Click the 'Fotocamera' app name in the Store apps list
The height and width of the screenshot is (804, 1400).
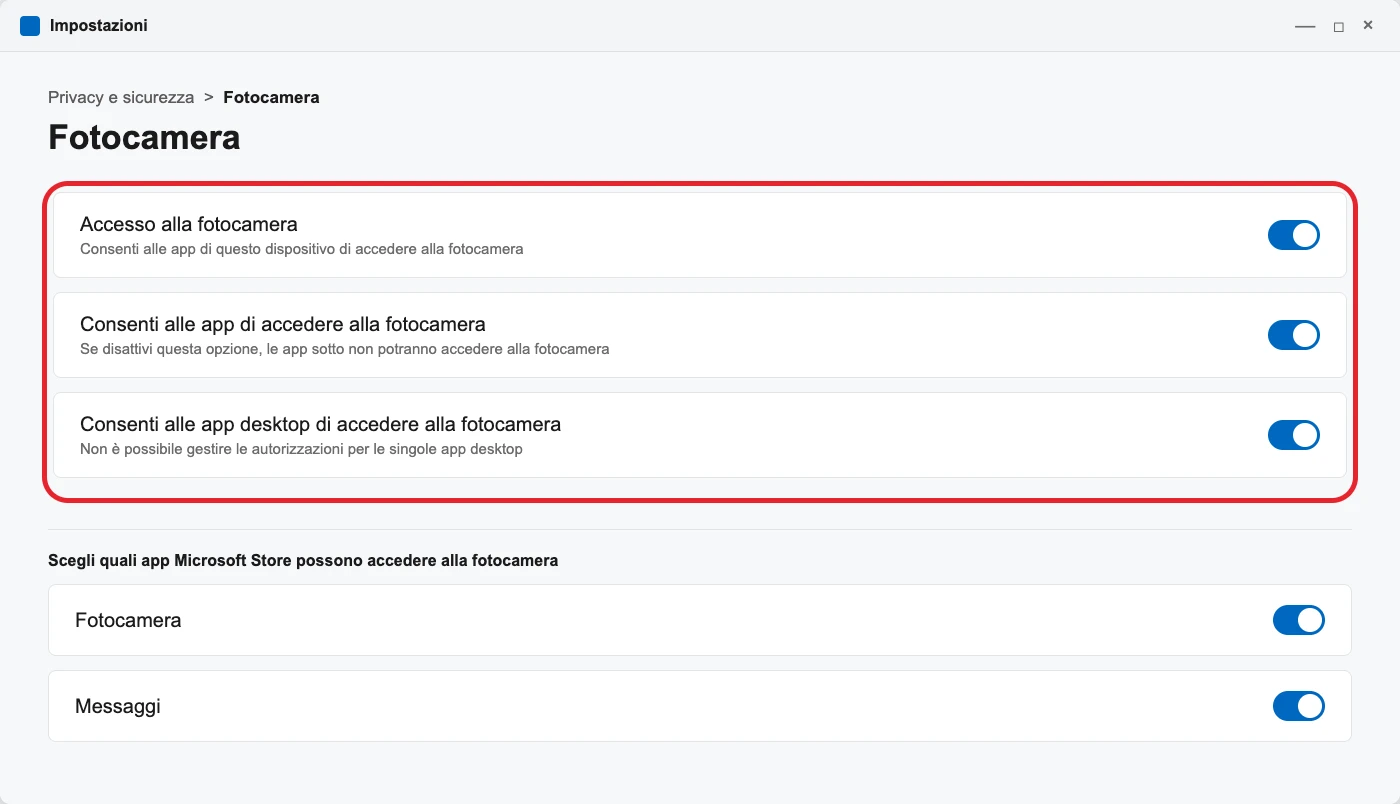tap(128, 620)
